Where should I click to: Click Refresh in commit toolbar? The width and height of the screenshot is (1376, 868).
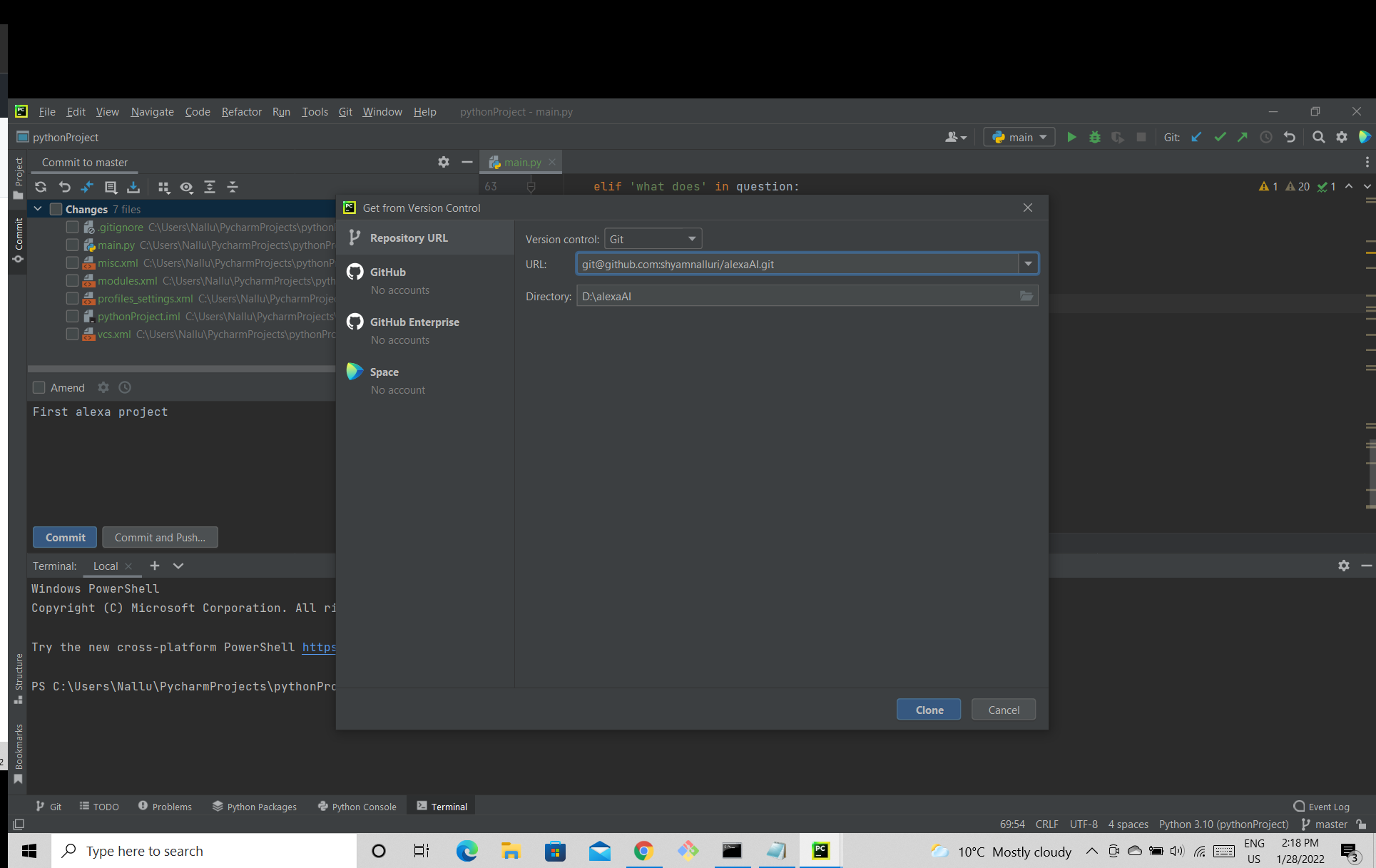(x=41, y=187)
